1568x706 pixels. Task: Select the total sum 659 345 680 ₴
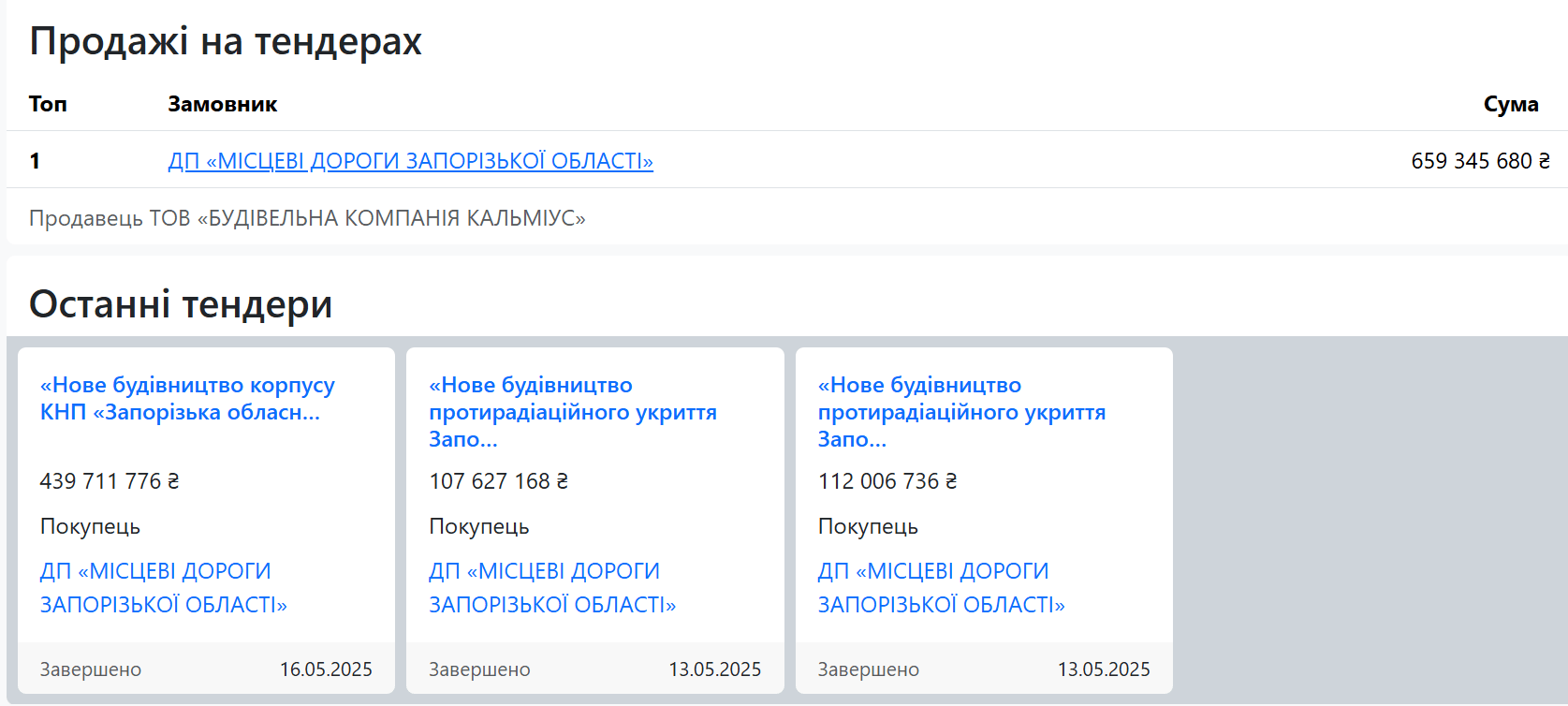[x=1479, y=161]
